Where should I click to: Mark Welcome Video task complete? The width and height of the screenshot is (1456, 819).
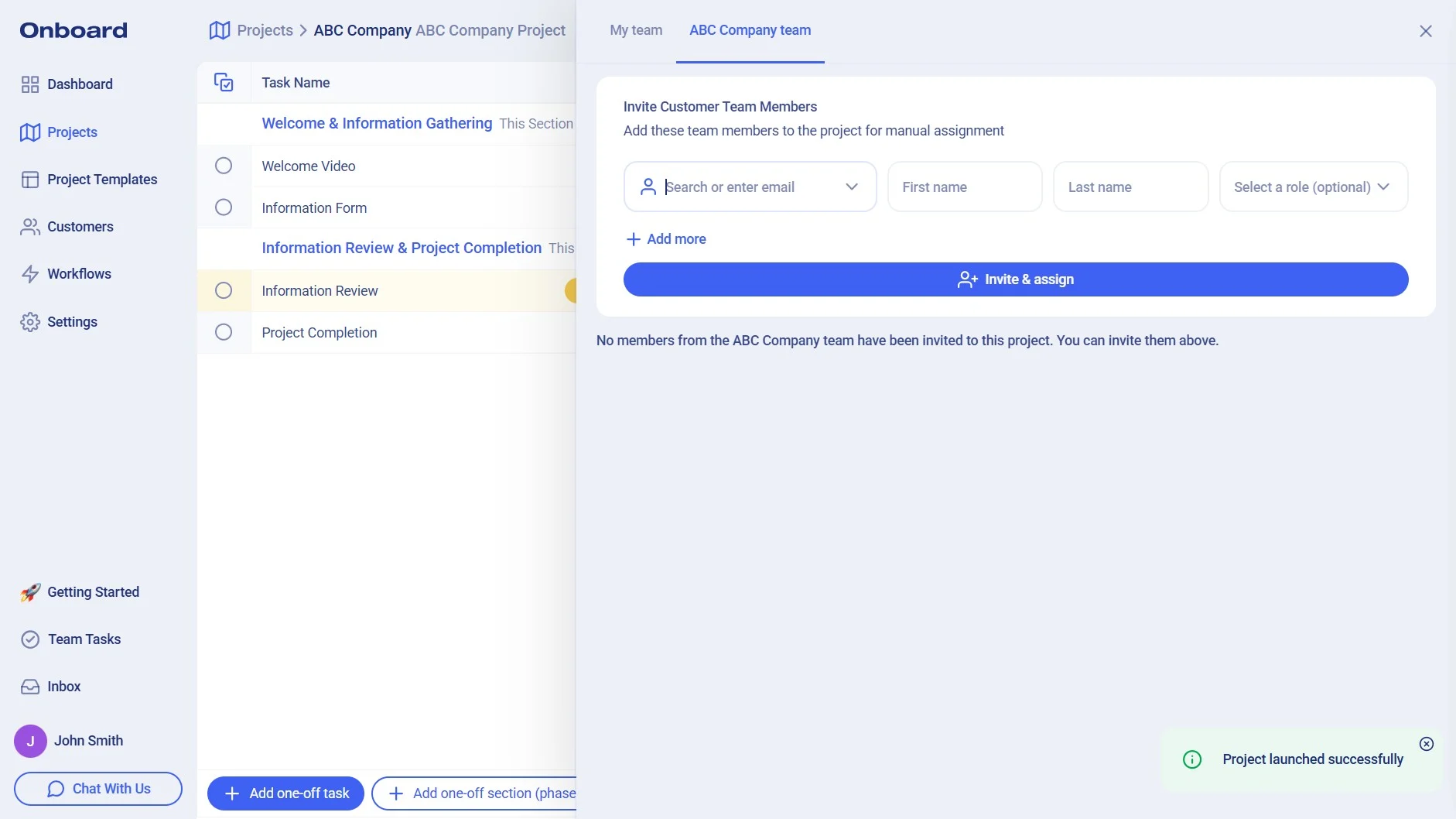(224, 166)
